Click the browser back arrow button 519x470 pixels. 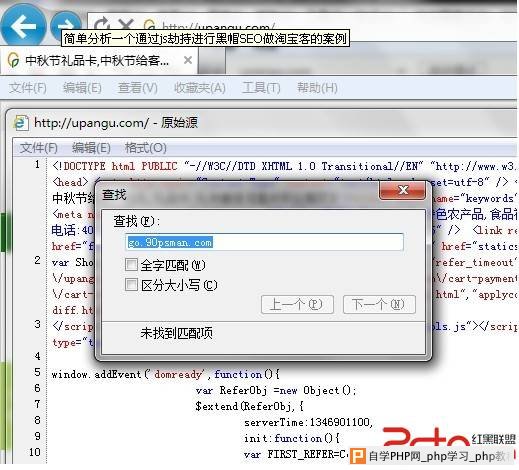(x=23, y=25)
